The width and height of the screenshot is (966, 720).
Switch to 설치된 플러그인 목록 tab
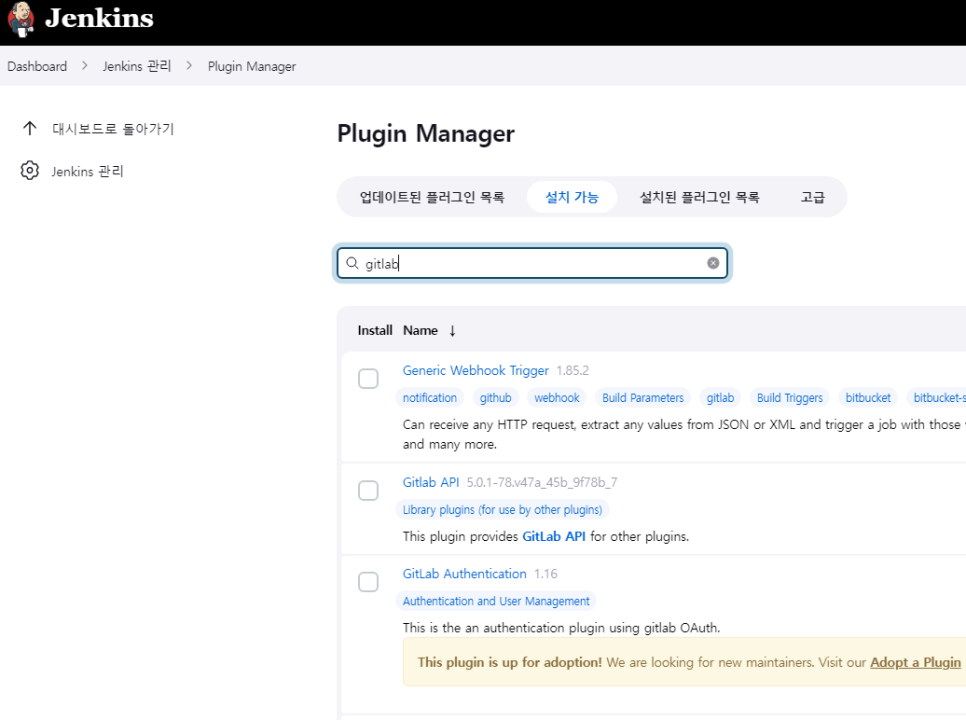(x=699, y=197)
